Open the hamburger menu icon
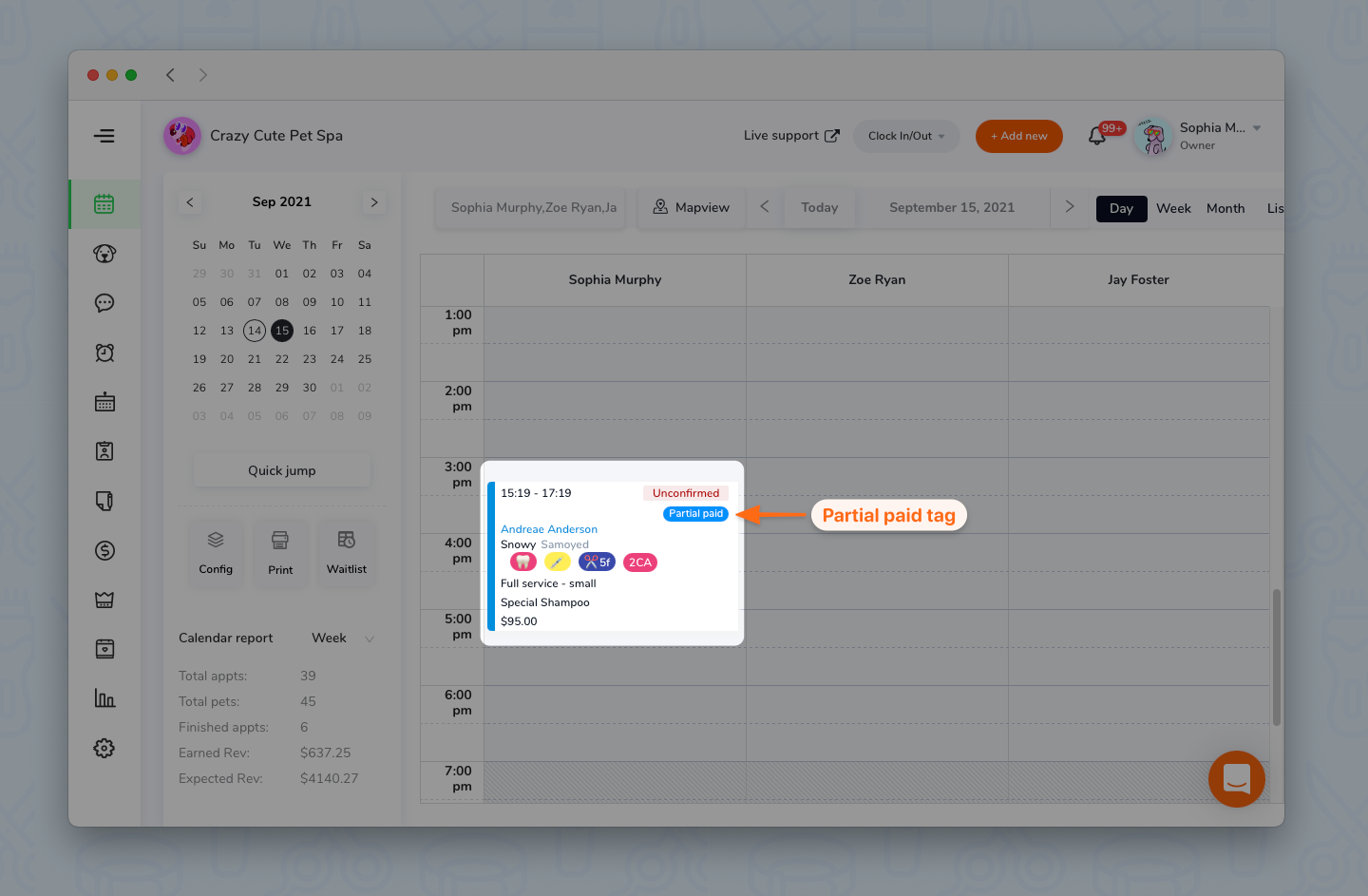The width and height of the screenshot is (1368, 896). pyautogui.click(x=104, y=136)
